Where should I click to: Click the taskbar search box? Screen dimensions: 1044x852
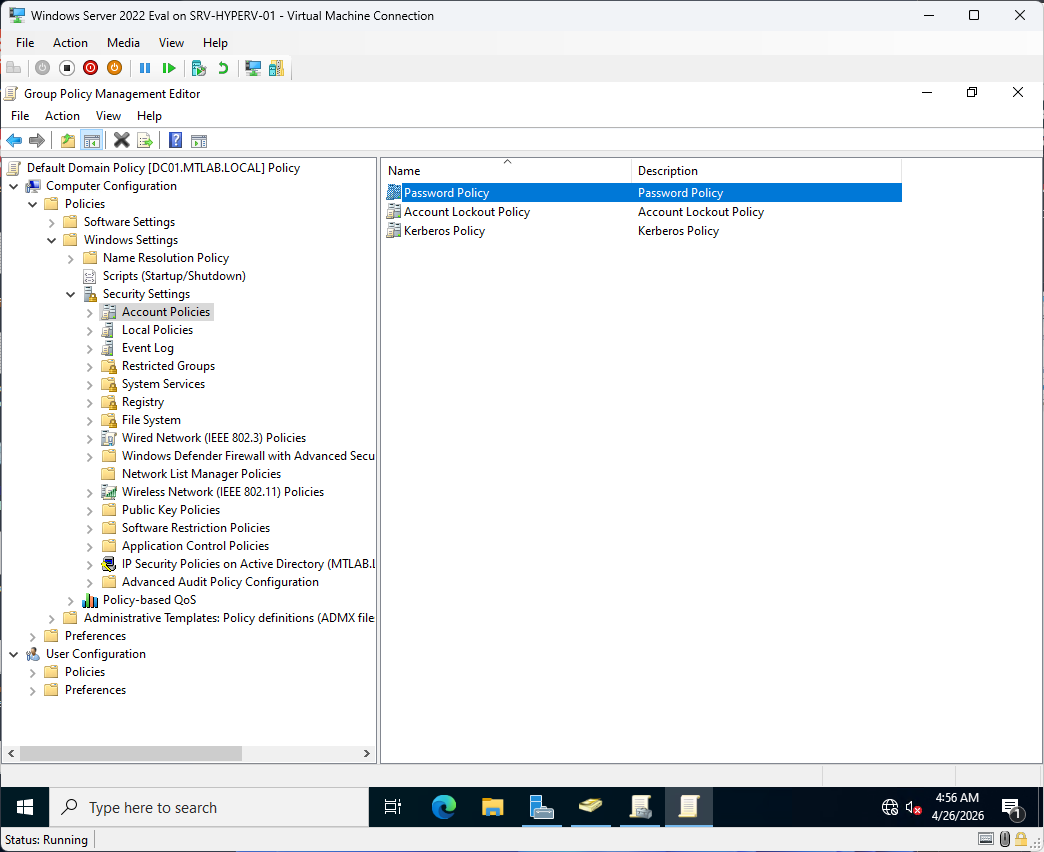pyautogui.click(x=209, y=807)
